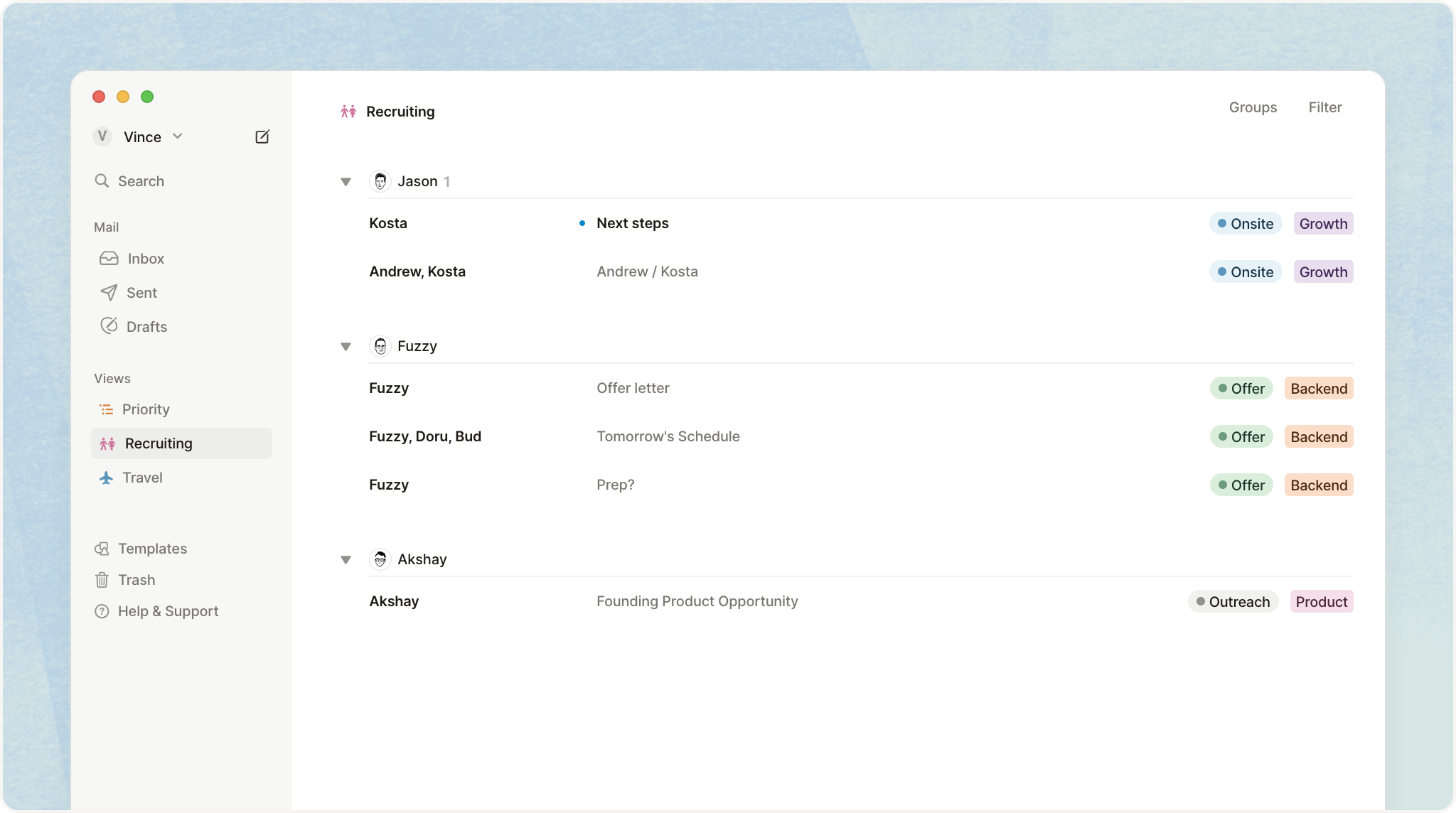Click sender name Andrew, Kosta

tap(417, 271)
